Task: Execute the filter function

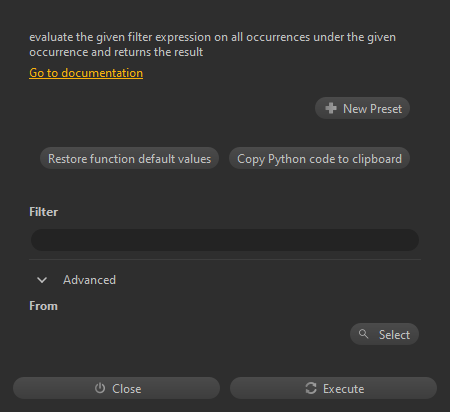Action: (x=333, y=388)
